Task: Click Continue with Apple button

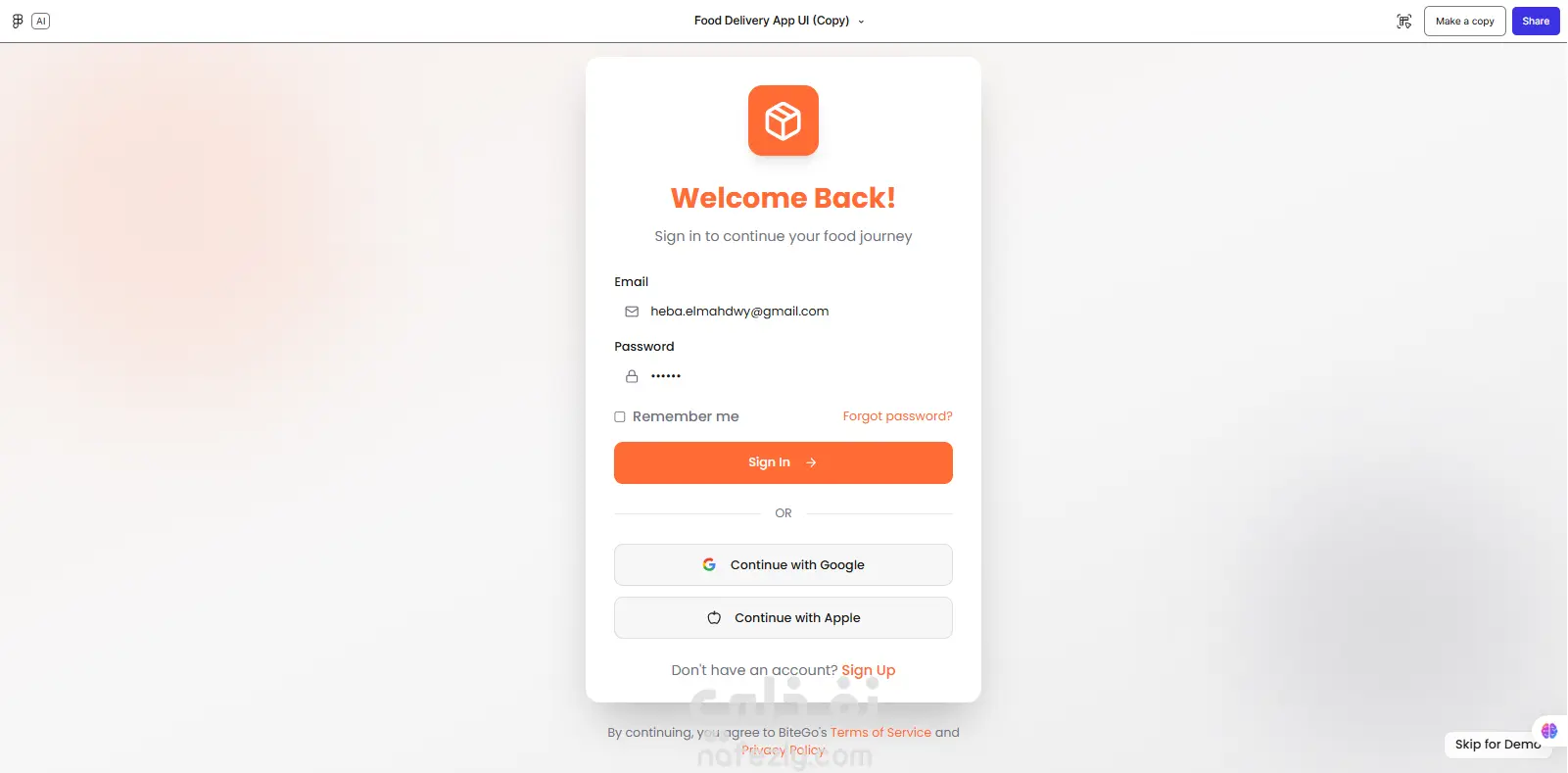Action: tap(784, 618)
